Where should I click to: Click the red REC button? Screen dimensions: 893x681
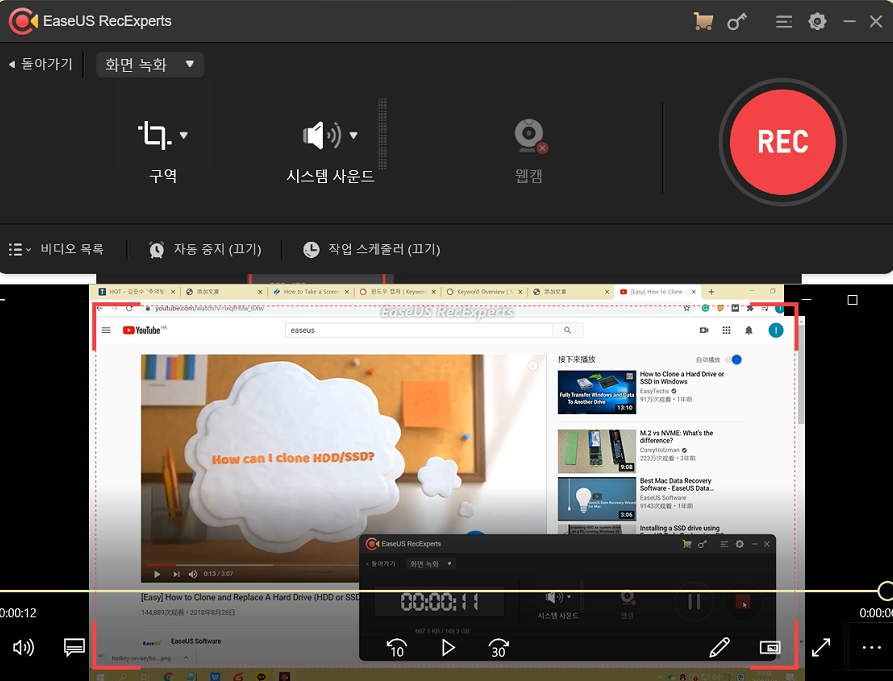(x=782, y=142)
